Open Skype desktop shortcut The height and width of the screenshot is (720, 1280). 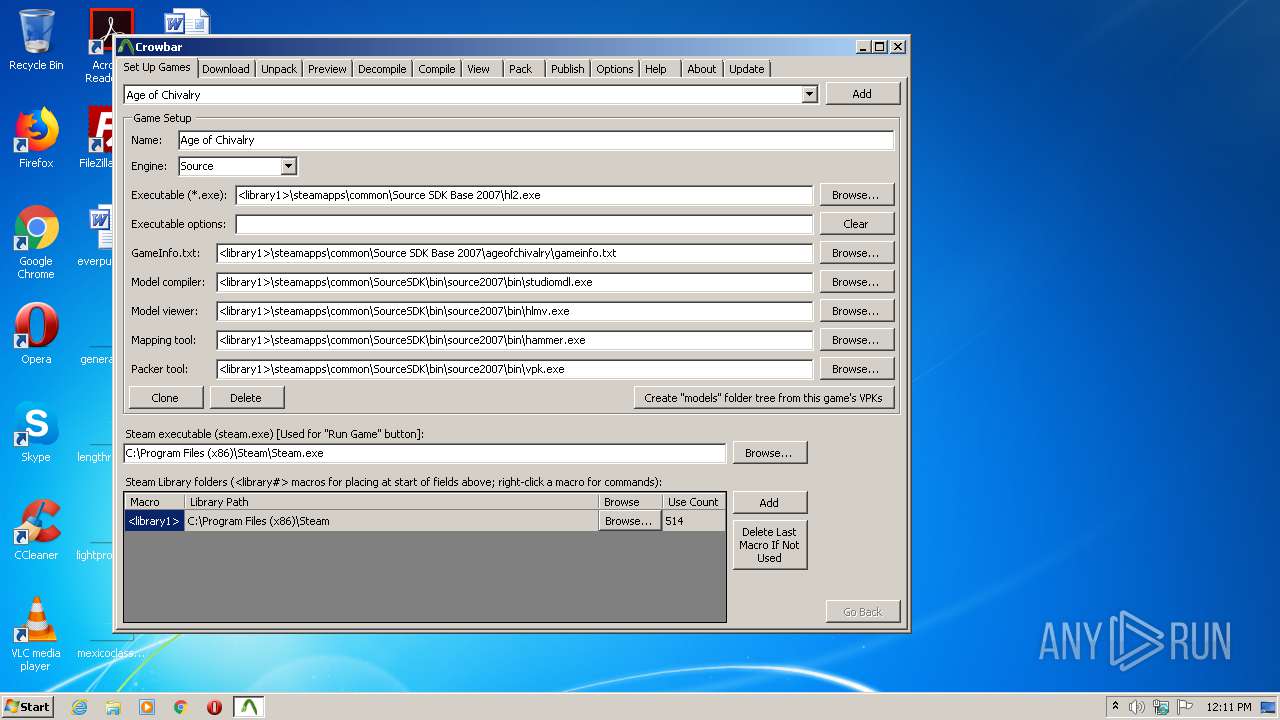pyautogui.click(x=36, y=432)
